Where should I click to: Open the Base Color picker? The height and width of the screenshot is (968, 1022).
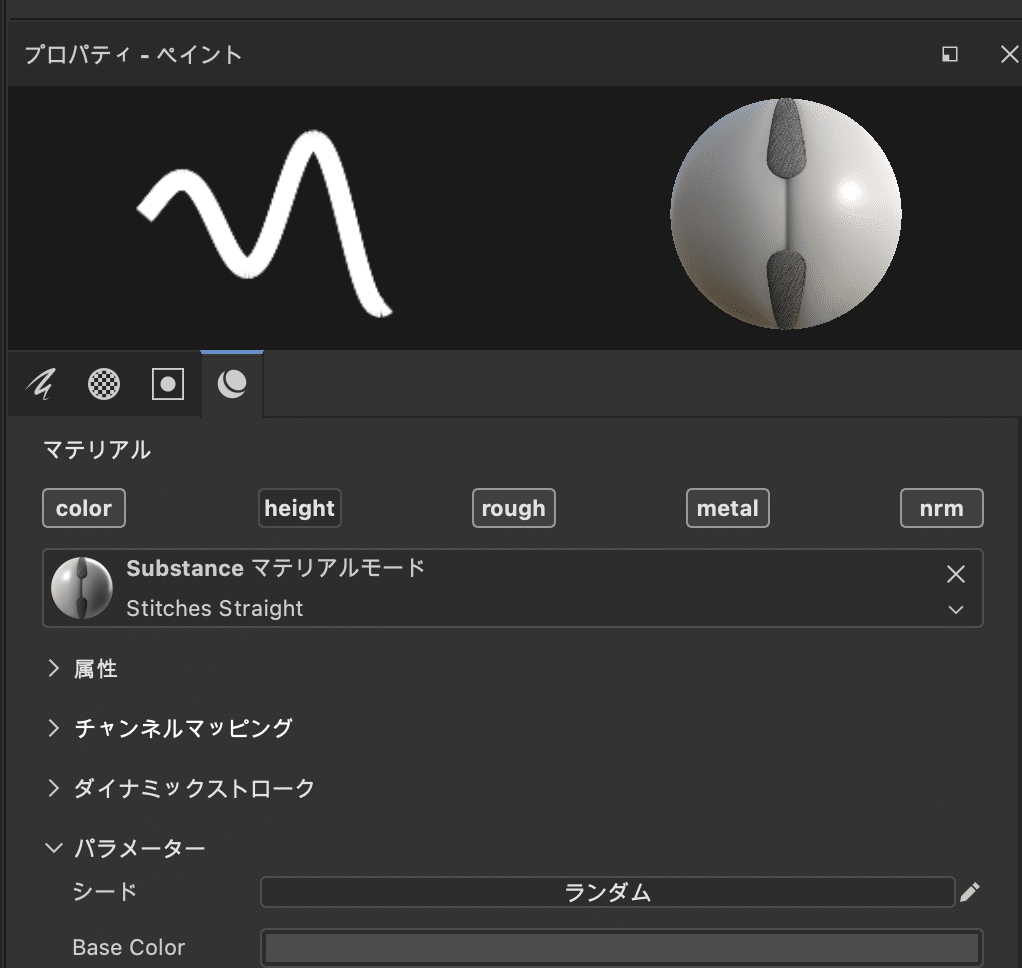(620, 947)
